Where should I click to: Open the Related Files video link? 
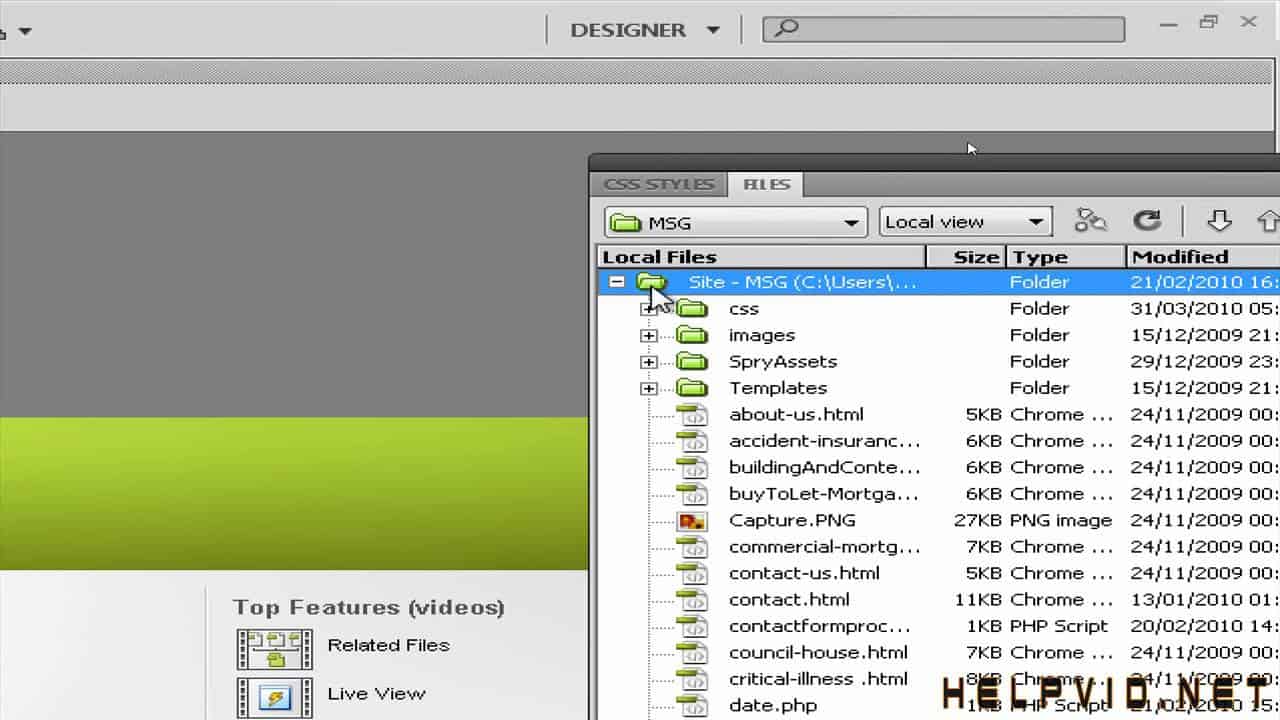pyautogui.click(x=388, y=646)
